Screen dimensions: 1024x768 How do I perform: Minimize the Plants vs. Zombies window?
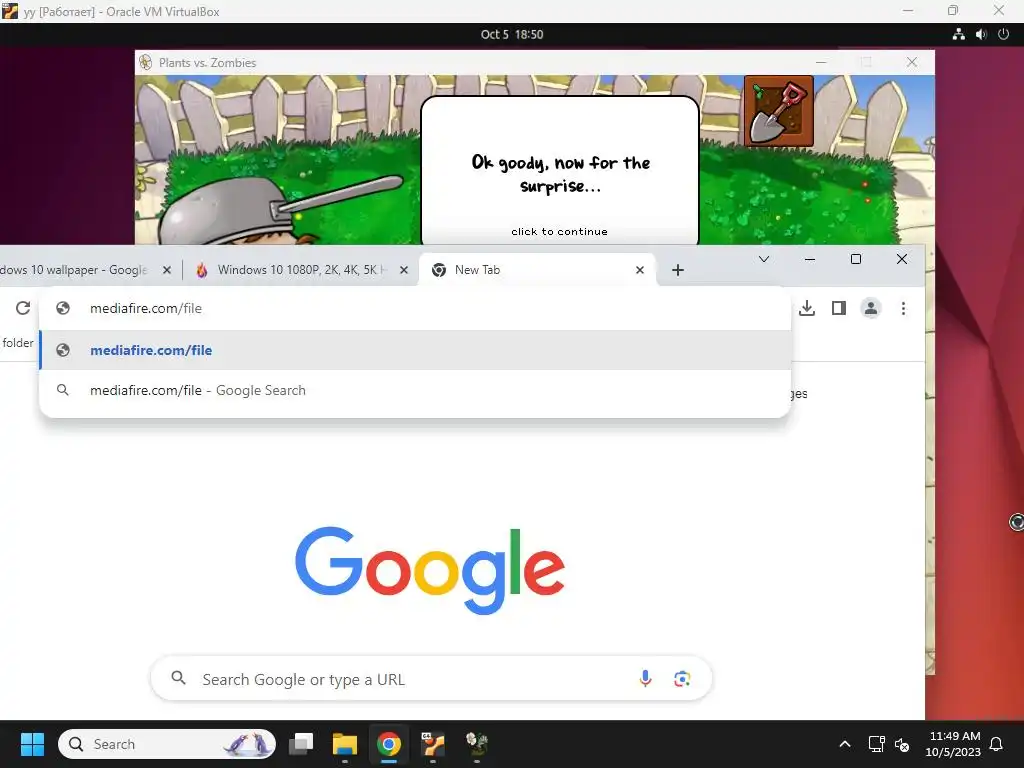point(822,62)
